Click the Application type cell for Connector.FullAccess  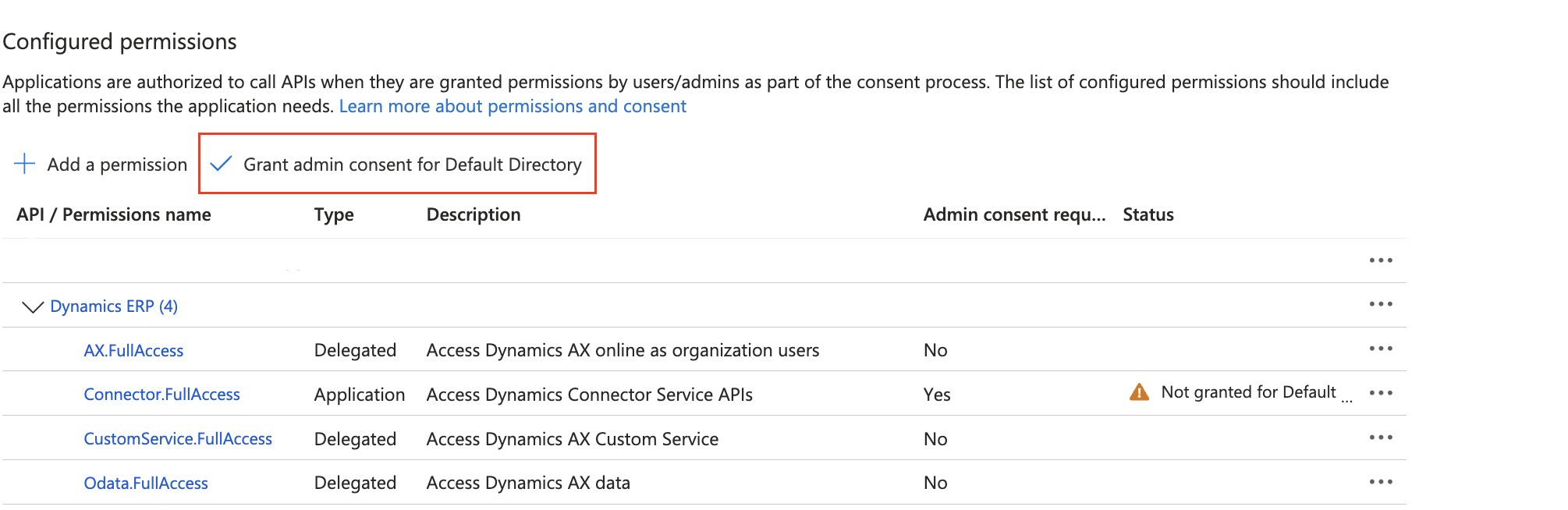pos(360,395)
